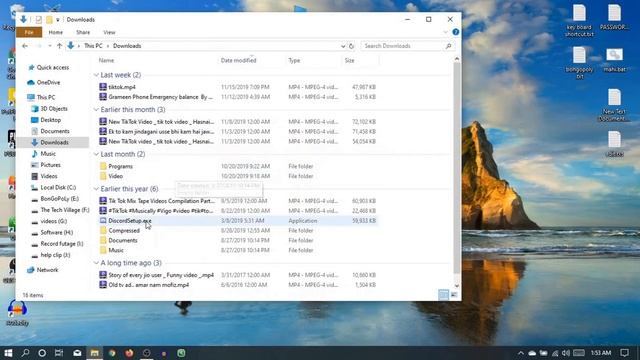Screen dimensions: 640x360
Task: Collapse the Earlier this year group
Action: pos(96,189)
